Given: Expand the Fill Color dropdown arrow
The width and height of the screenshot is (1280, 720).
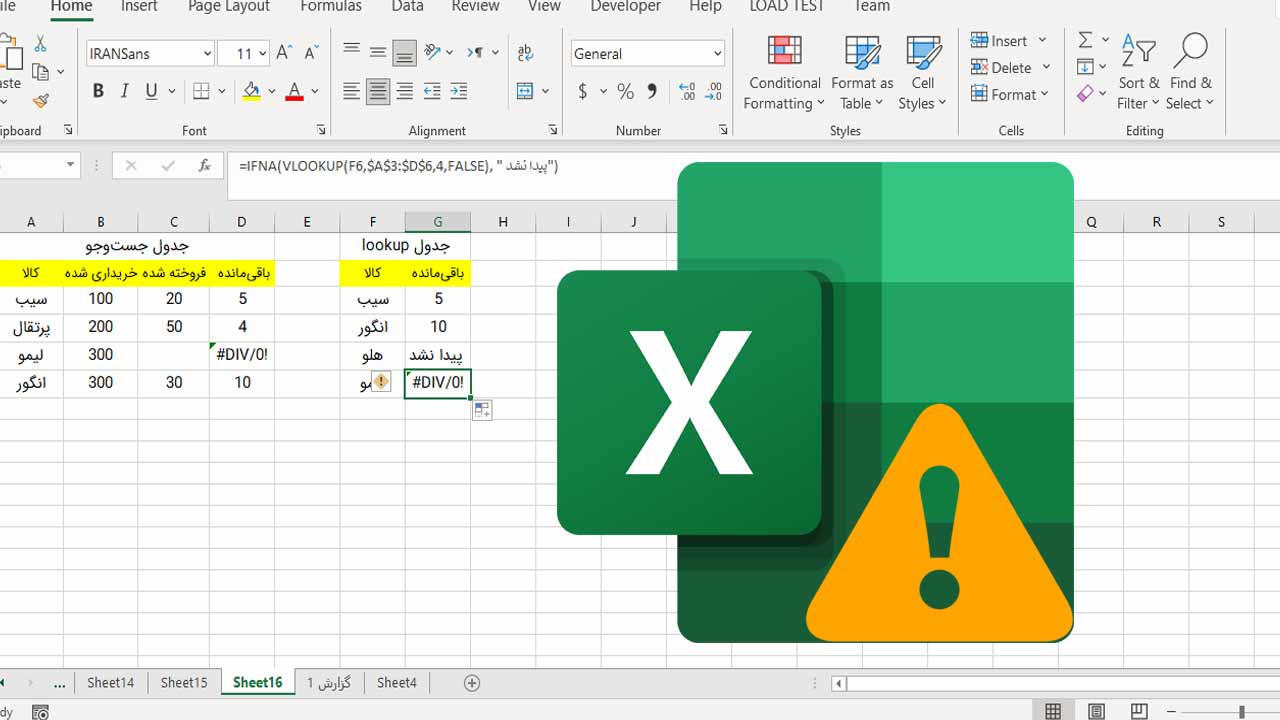Looking at the screenshot, I should point(272,91).
